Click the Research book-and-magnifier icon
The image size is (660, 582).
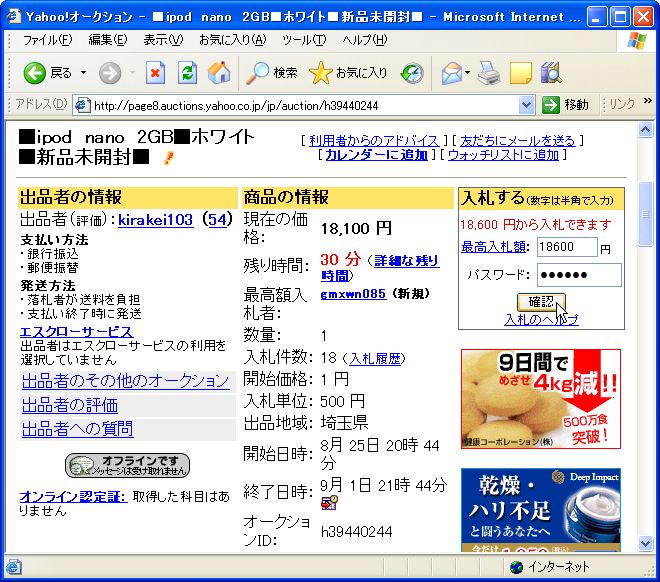click(551, 73)
